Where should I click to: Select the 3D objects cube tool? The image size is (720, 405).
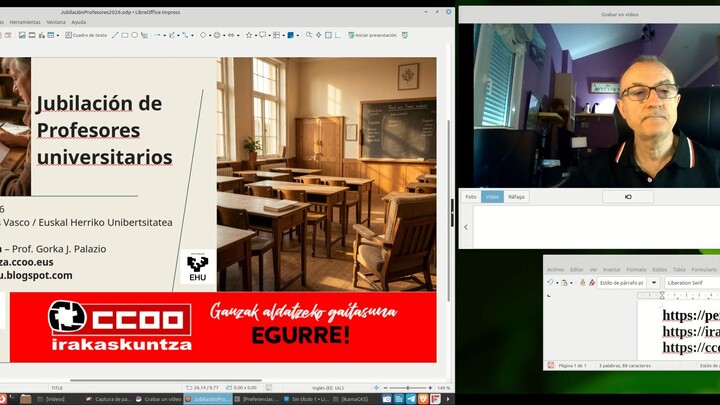[290, 35]
